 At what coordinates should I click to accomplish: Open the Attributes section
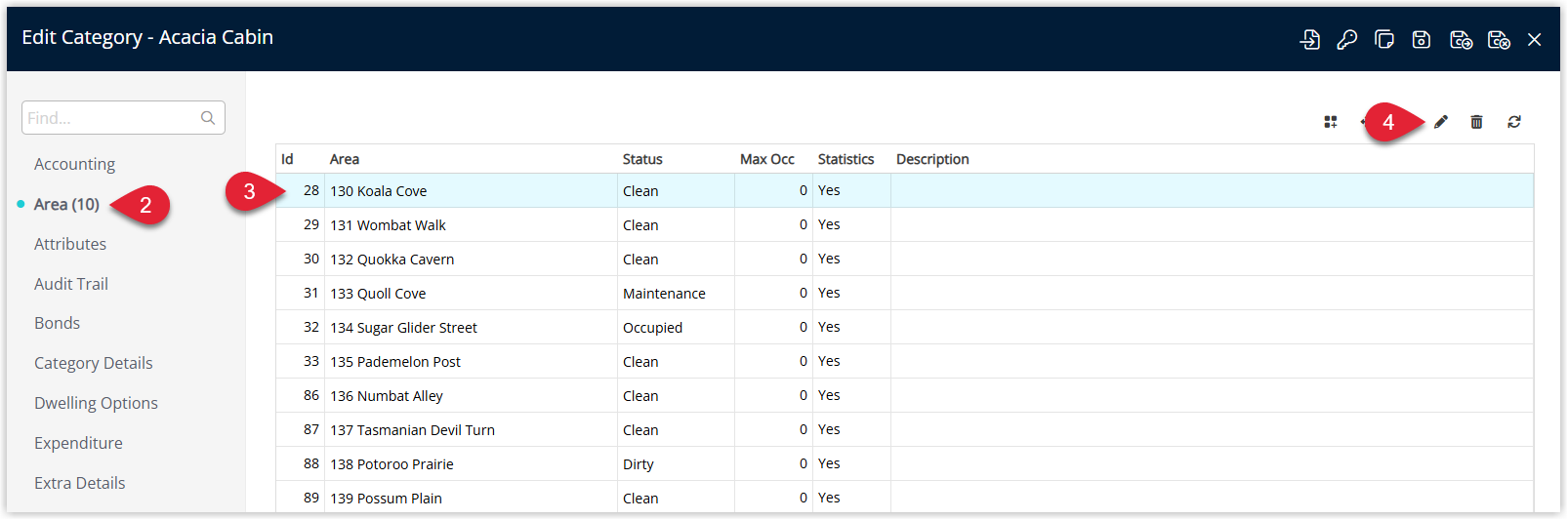(x=70, y=244)
